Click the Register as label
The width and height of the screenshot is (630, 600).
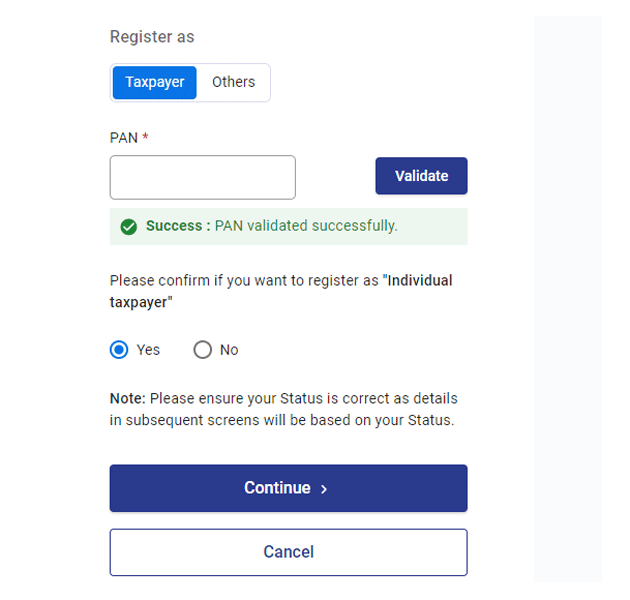point(152,37)
